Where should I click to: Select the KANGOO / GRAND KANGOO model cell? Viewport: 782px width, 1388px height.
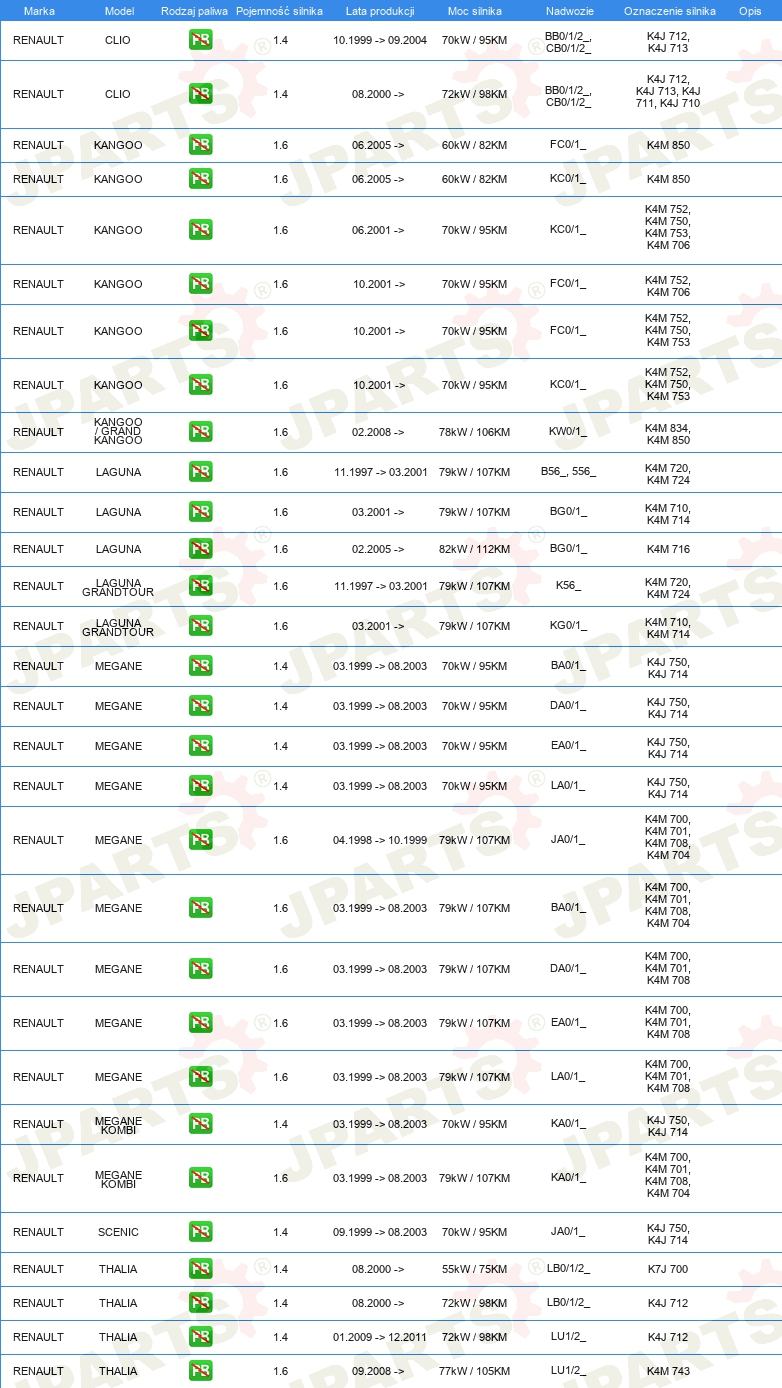point(118,432)
